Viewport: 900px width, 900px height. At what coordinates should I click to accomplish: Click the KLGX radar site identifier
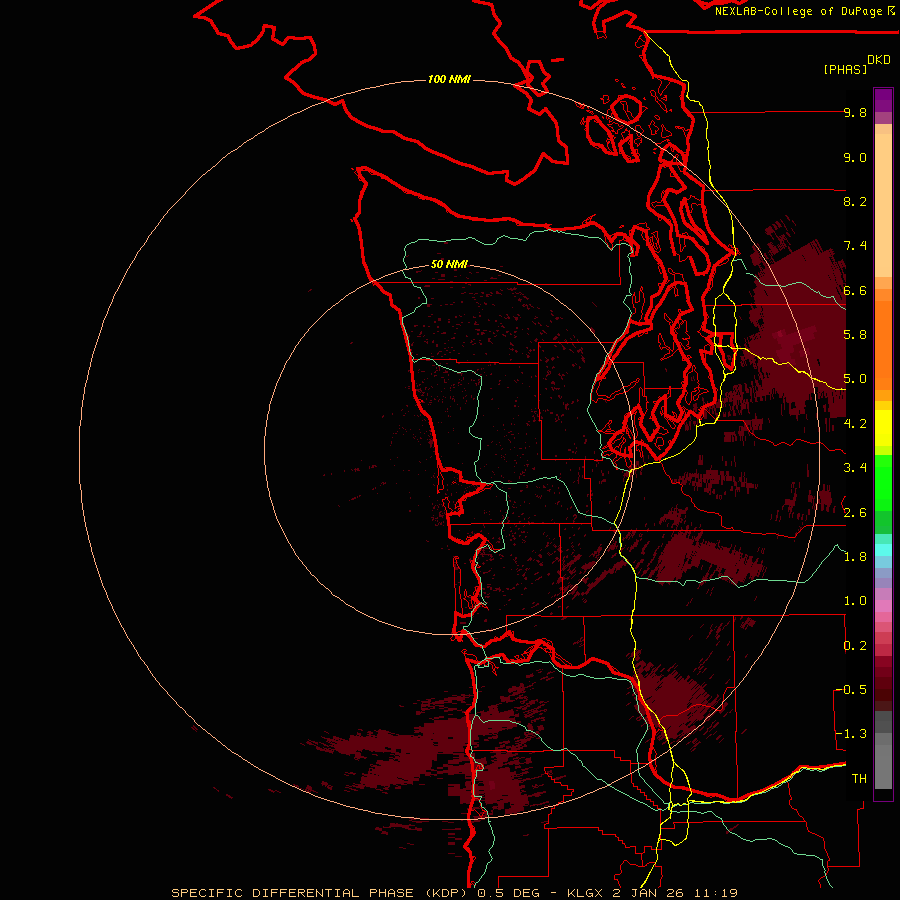585,893
